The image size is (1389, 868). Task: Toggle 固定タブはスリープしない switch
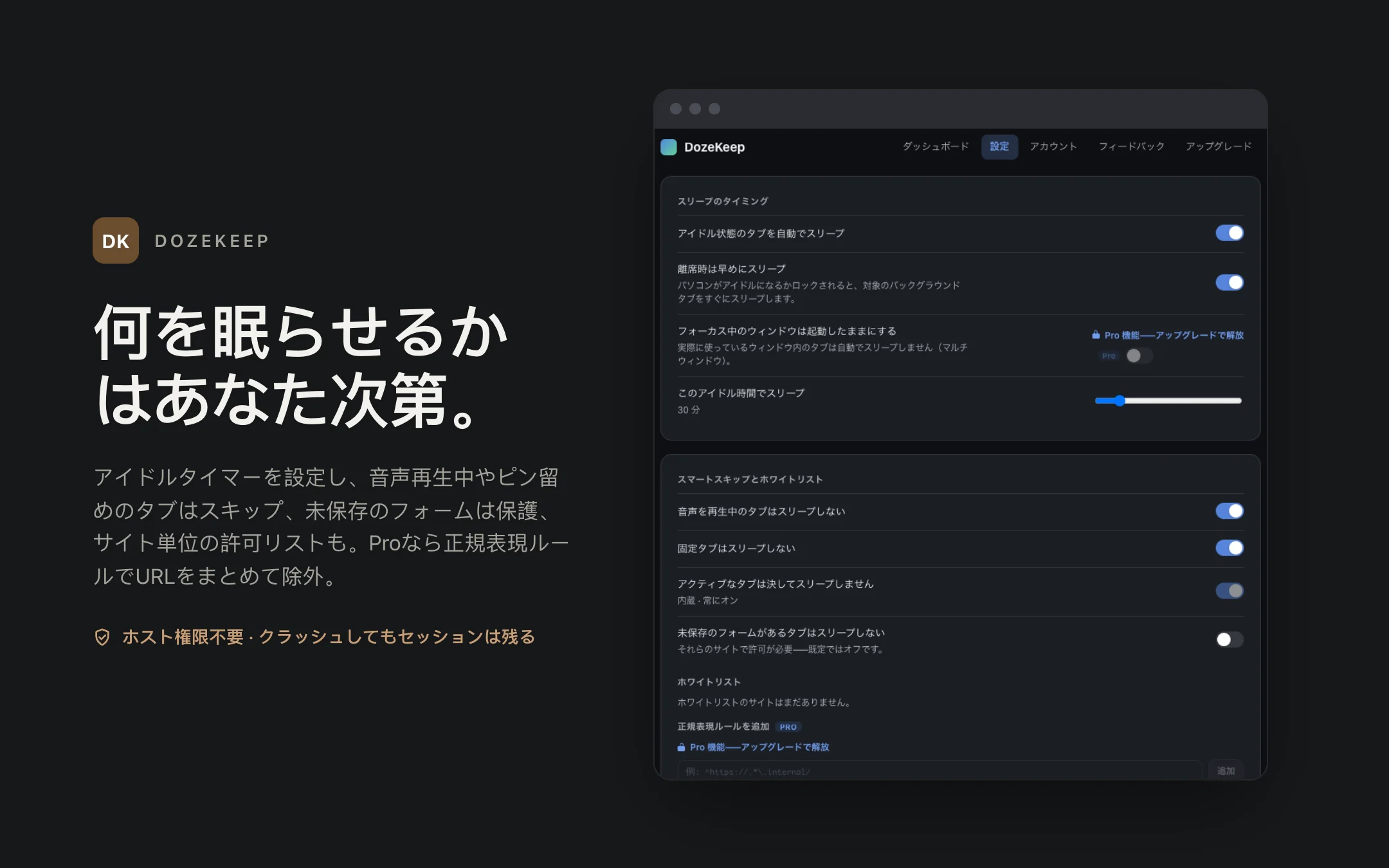click(x=1230, y=548)
